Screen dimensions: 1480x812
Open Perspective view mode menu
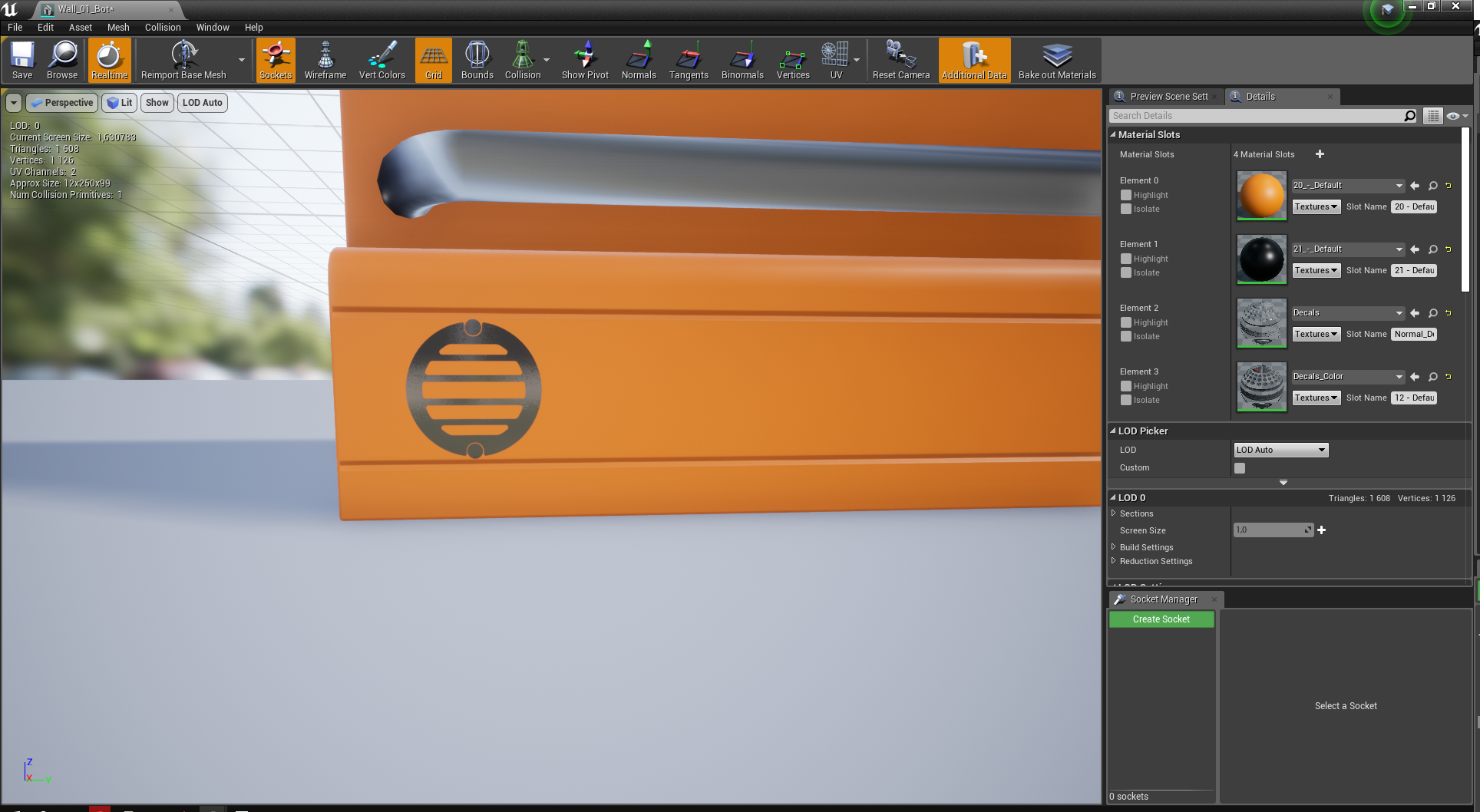point(62,103)
